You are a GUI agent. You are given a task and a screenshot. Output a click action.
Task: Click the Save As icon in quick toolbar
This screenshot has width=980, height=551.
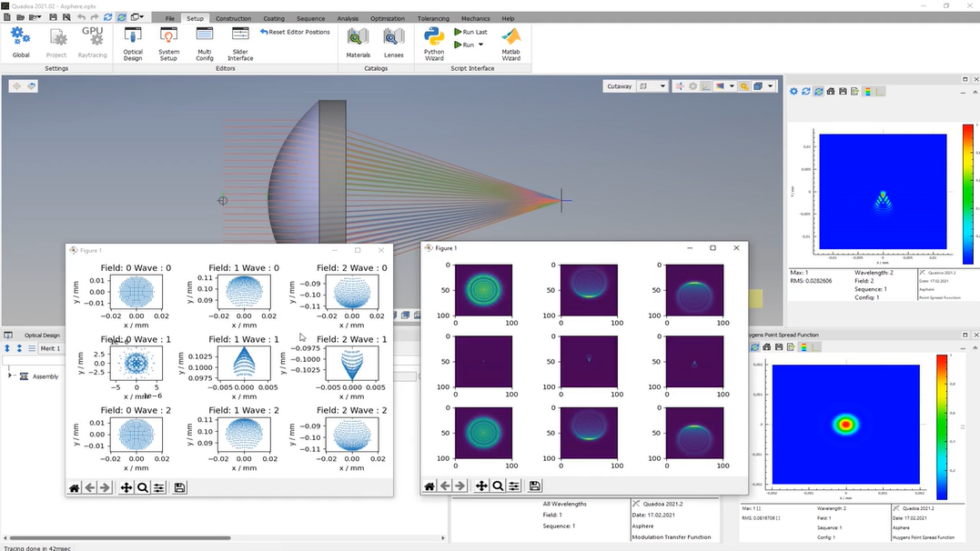[66, 17]
